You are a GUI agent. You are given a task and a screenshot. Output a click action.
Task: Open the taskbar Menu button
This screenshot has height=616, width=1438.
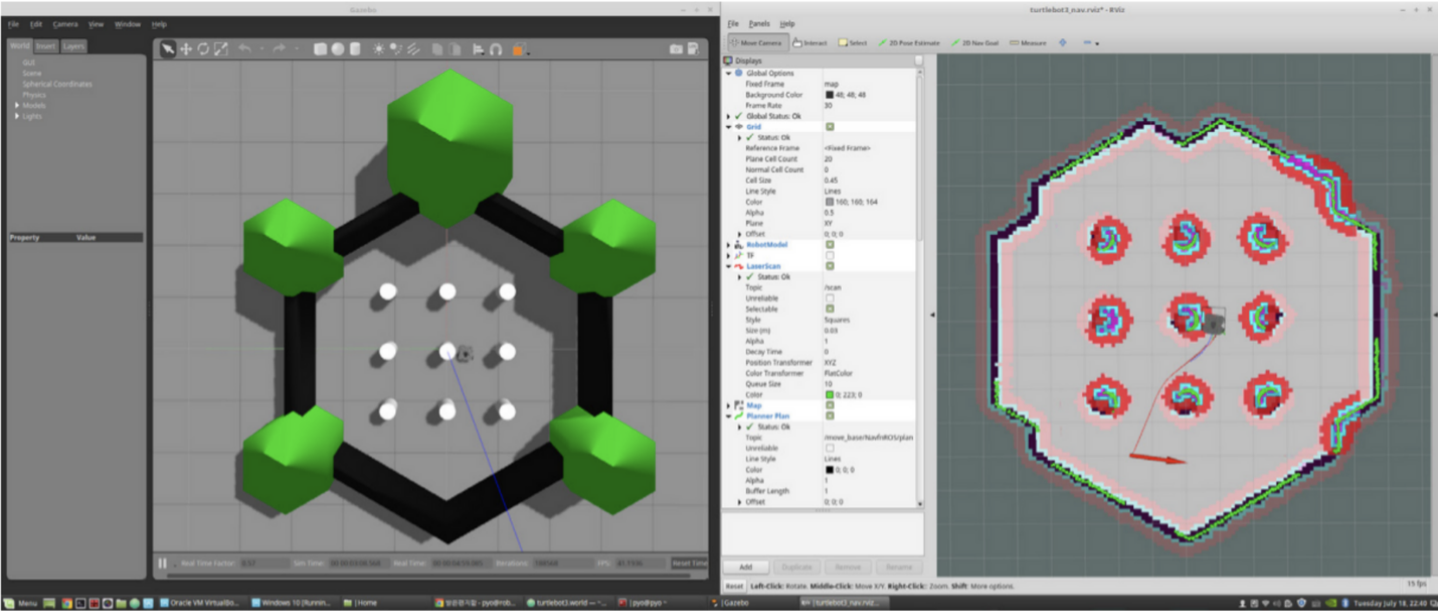pyautogui.click(x=20, y=603)
